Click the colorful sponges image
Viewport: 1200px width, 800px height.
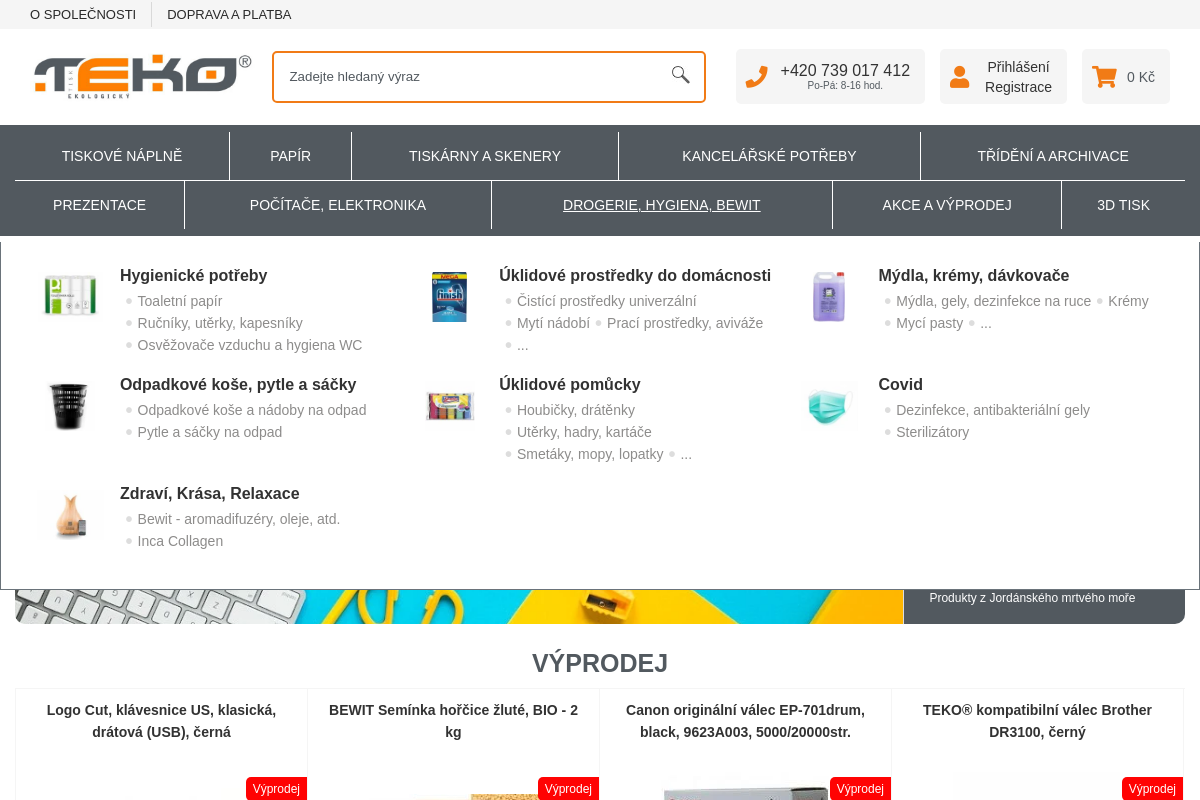click(449, 405)
